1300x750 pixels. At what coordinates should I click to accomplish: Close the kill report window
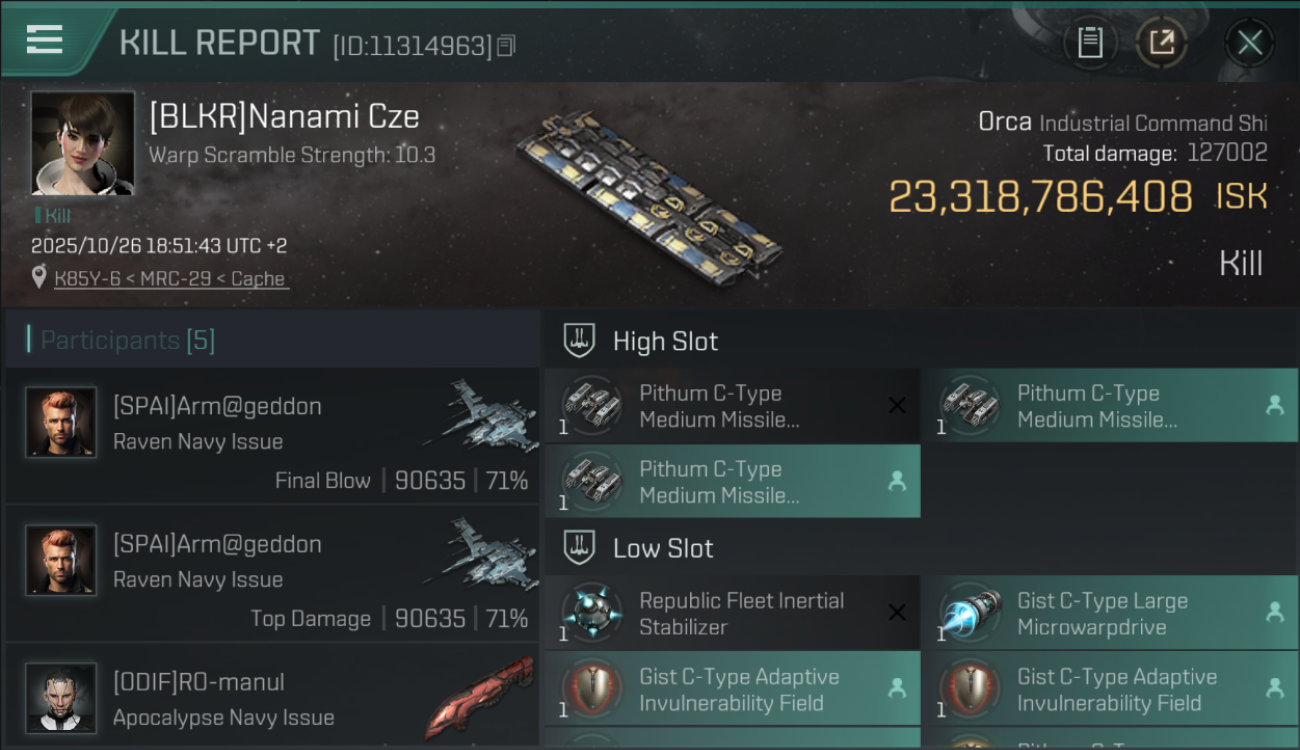1249,43
